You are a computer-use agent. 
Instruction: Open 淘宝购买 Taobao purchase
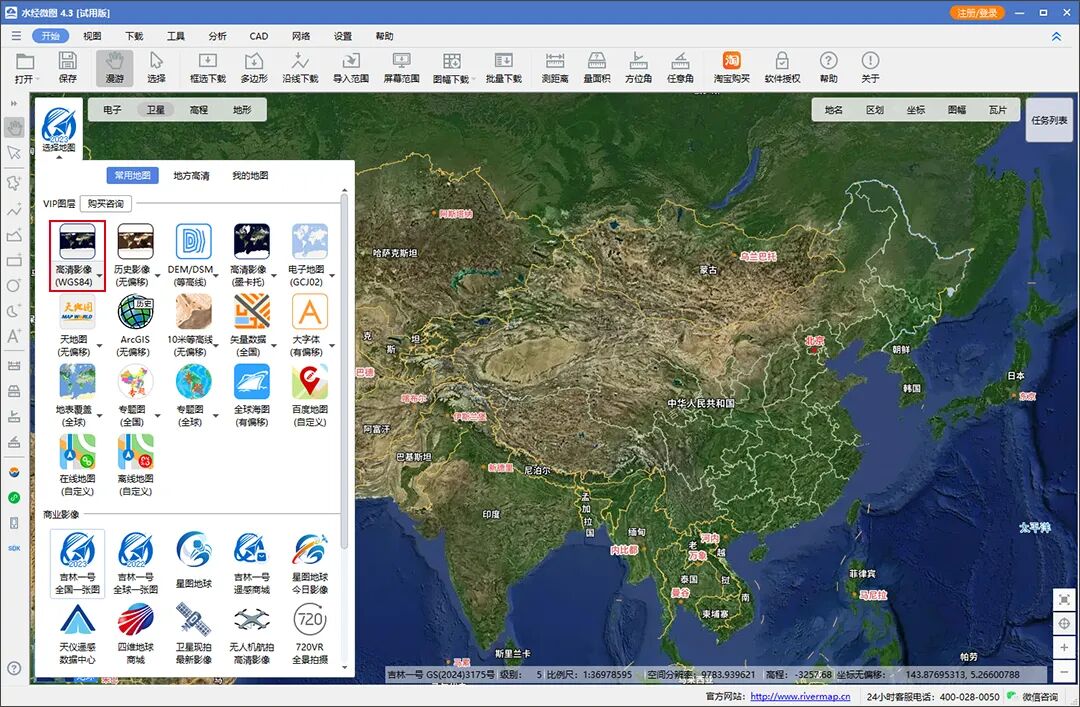pyautogui.click(x=731, y=68)
